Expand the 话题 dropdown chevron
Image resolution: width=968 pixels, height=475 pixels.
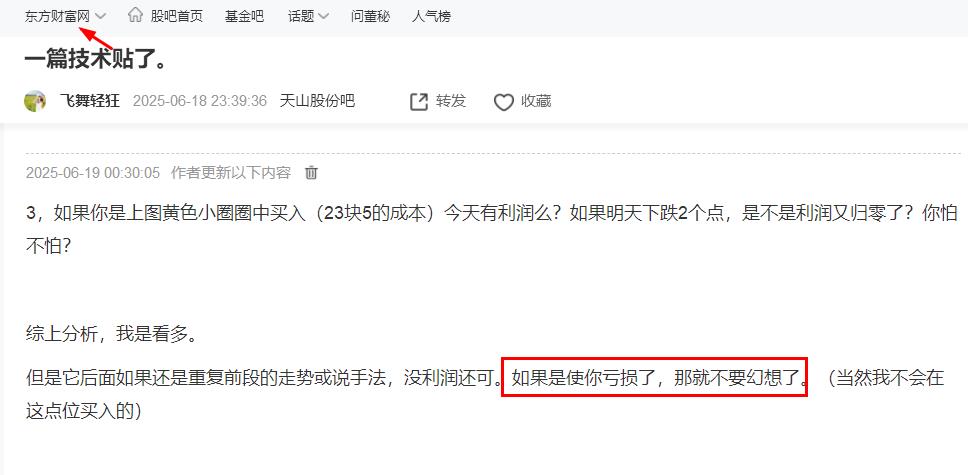323,16
